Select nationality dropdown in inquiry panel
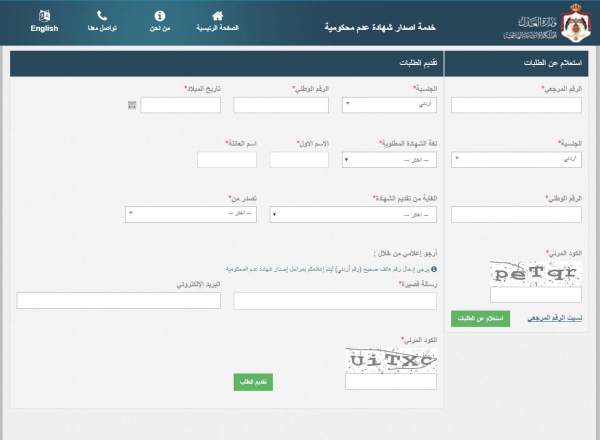The width and height of the screenshot is (600, 440). [x=516, y=159]
